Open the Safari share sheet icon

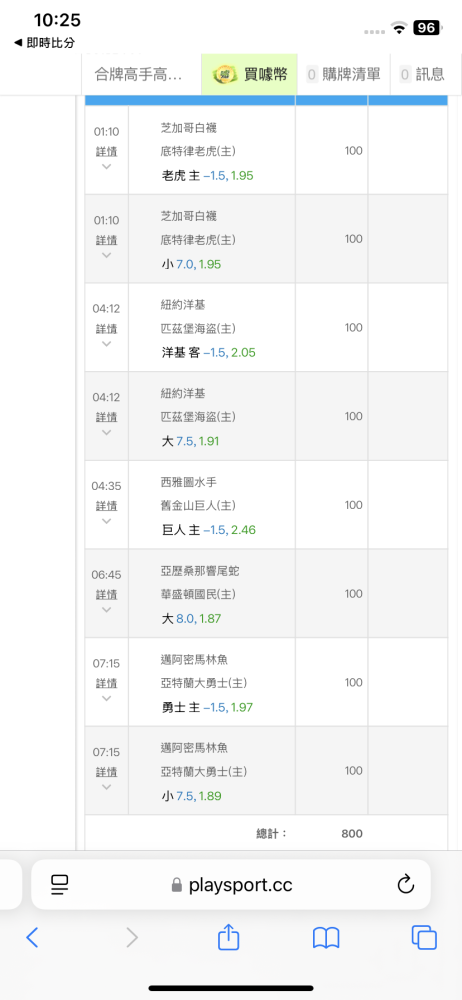228,936
